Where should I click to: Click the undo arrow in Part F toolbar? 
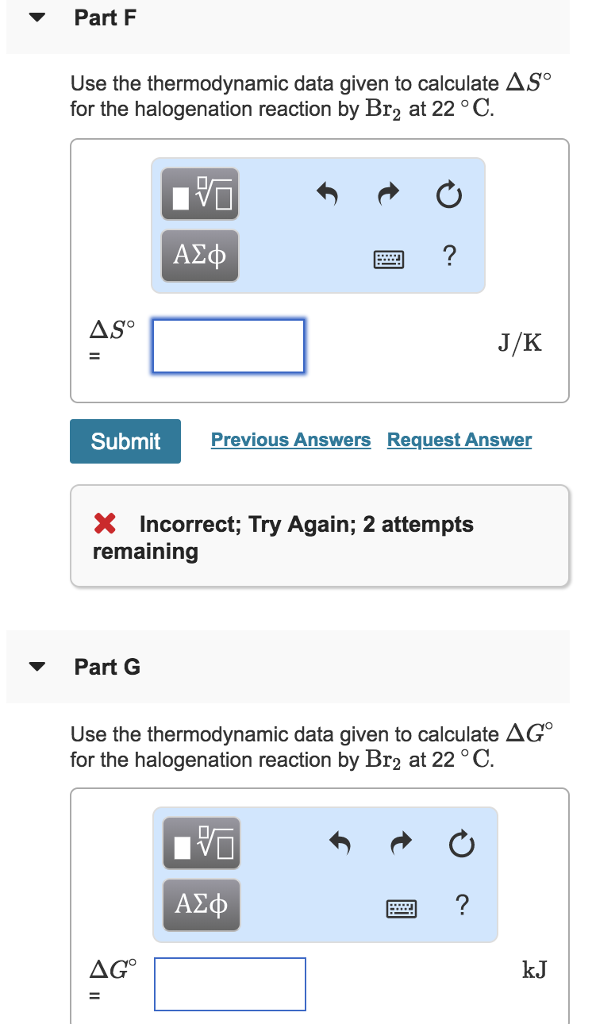coord(328,195)
